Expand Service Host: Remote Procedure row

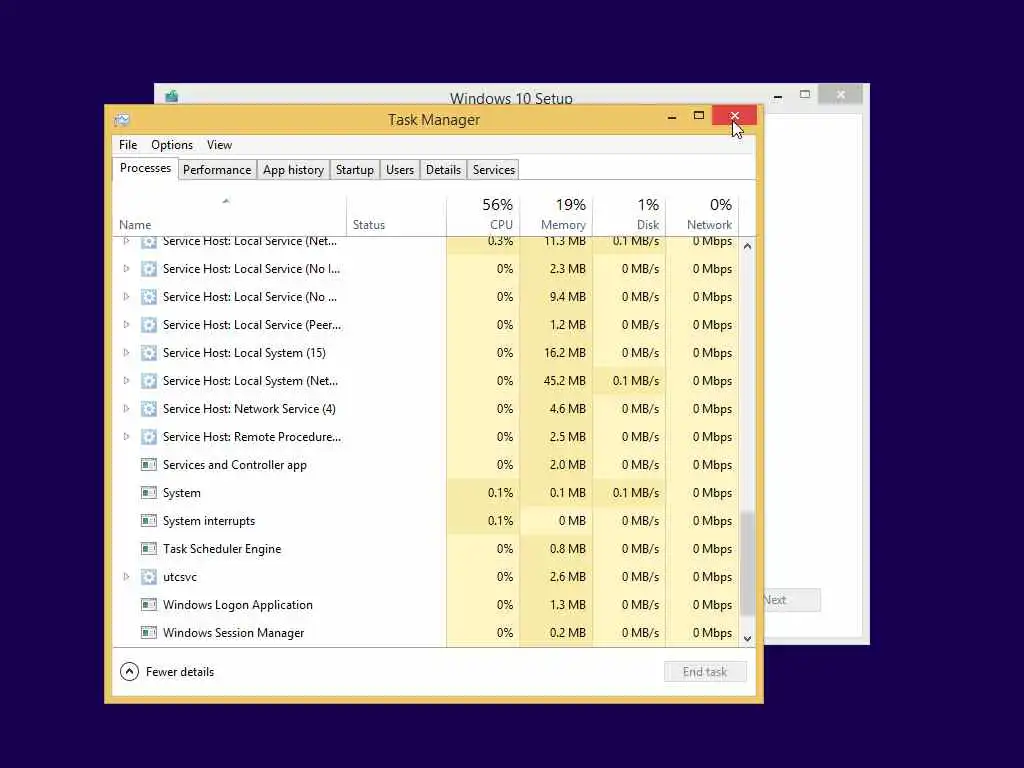(126, 437)
